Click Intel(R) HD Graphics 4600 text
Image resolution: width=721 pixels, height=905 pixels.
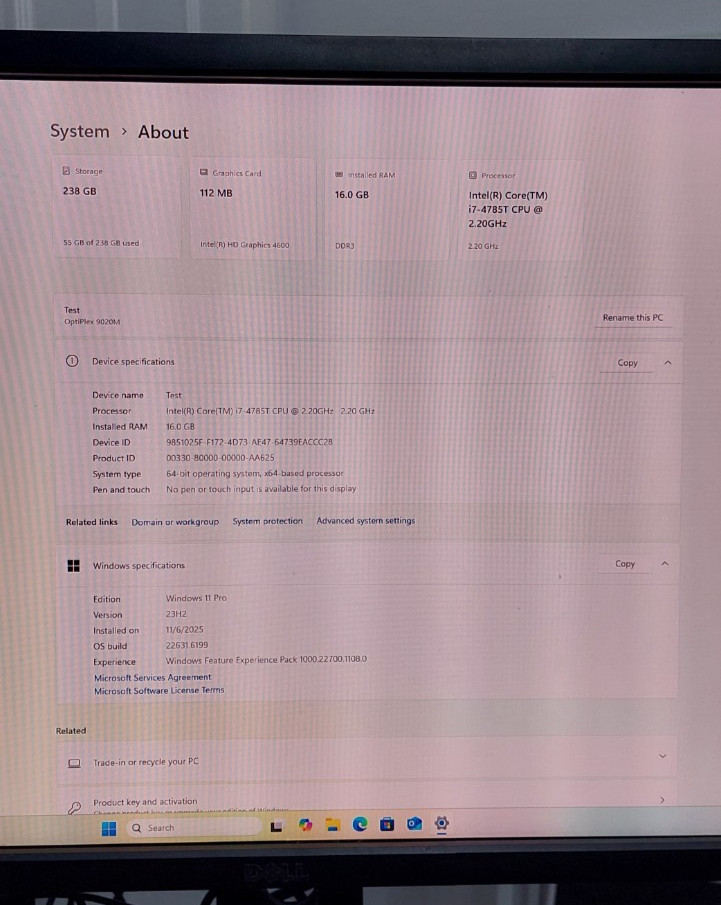point(245,245)
